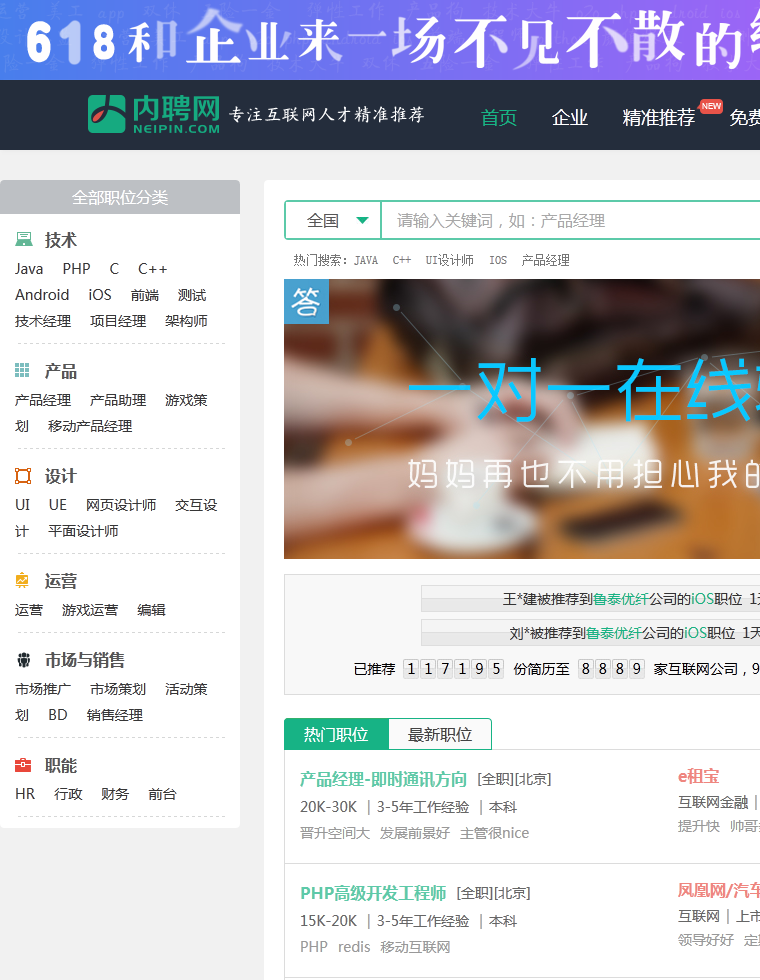Click the 答 badge on the banner

[x=306, y=301]
